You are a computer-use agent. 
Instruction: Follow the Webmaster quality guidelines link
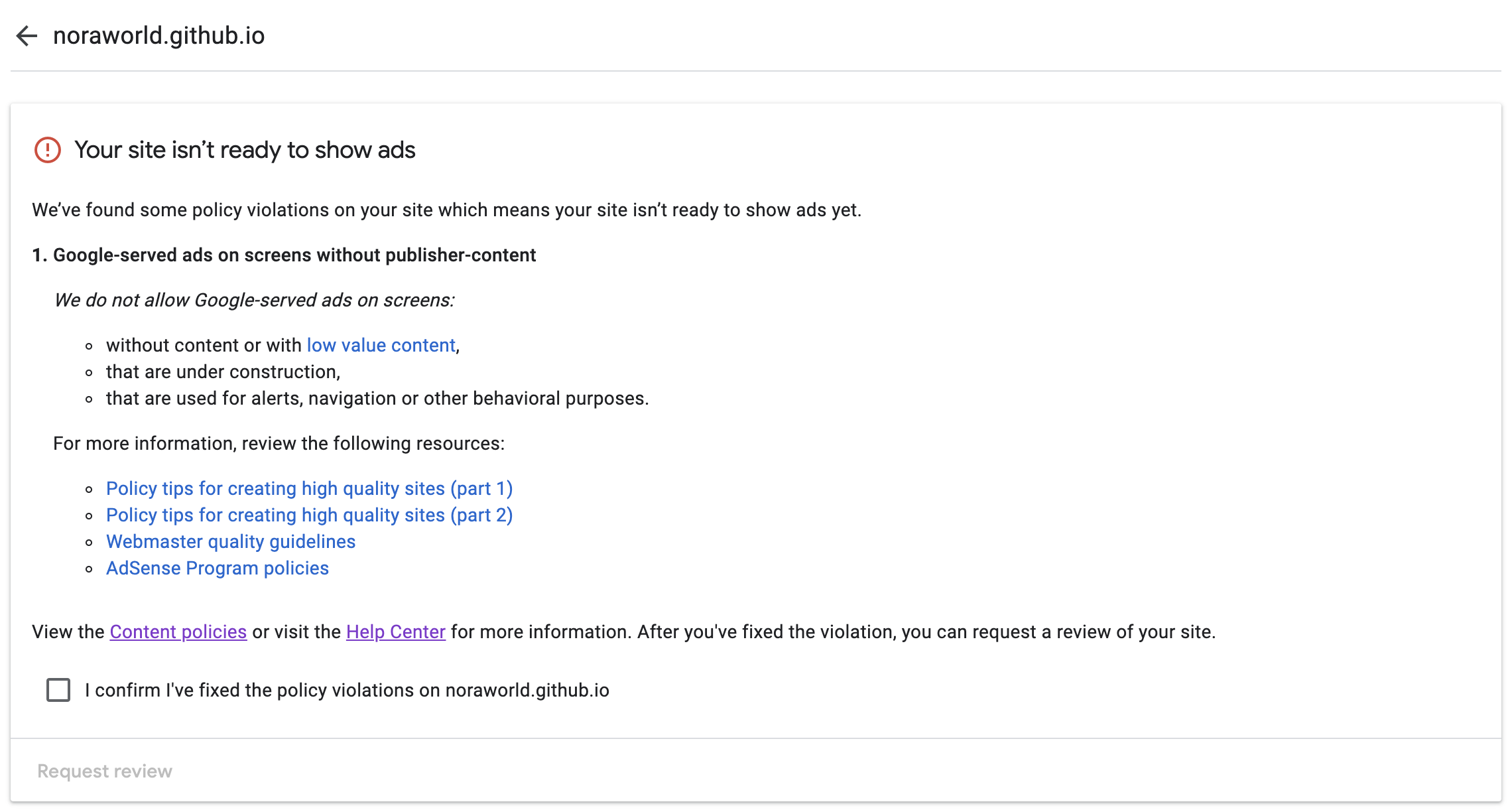pyautogui.click(x=231, y=541)
